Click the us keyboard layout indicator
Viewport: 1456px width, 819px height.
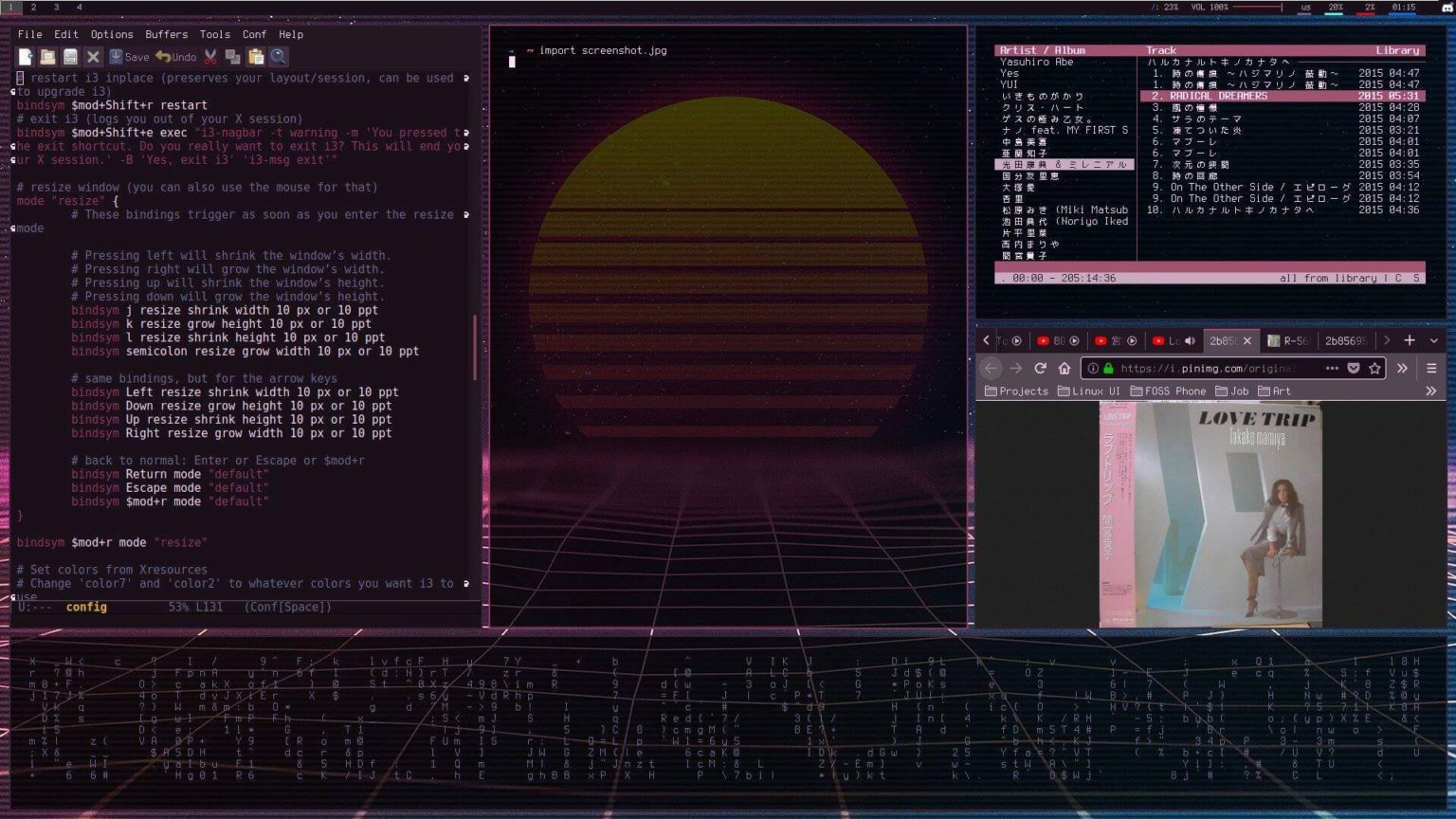pyautogui.click(x=1305, y=7)
